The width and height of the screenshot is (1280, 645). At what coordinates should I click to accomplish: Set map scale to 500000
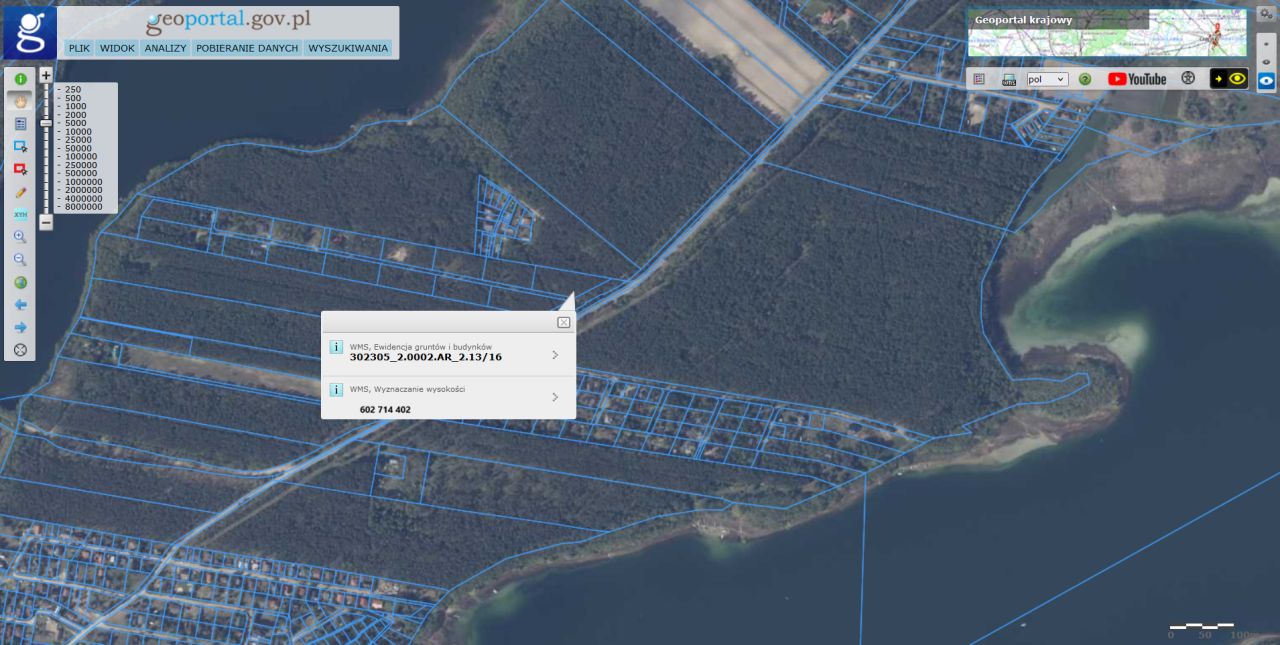click(x=80, y=173)
